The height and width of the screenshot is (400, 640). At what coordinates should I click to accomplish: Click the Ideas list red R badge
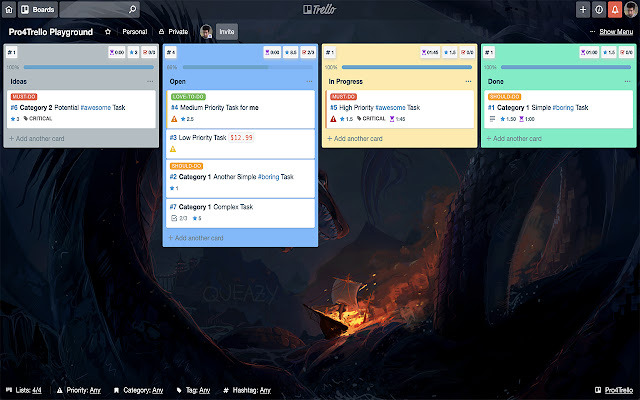pos(149,52)
